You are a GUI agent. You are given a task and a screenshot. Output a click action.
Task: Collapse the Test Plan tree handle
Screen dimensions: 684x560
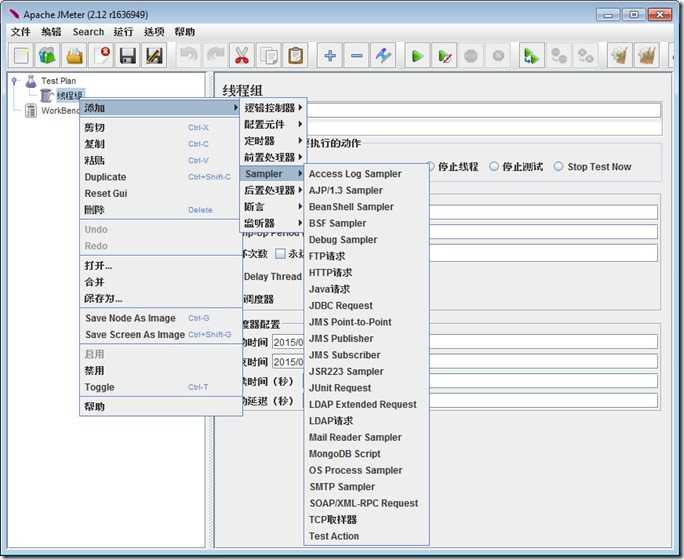14,81
